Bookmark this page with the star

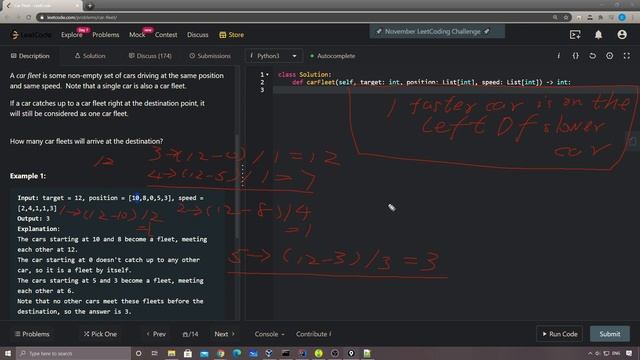[x=566, y=18]
